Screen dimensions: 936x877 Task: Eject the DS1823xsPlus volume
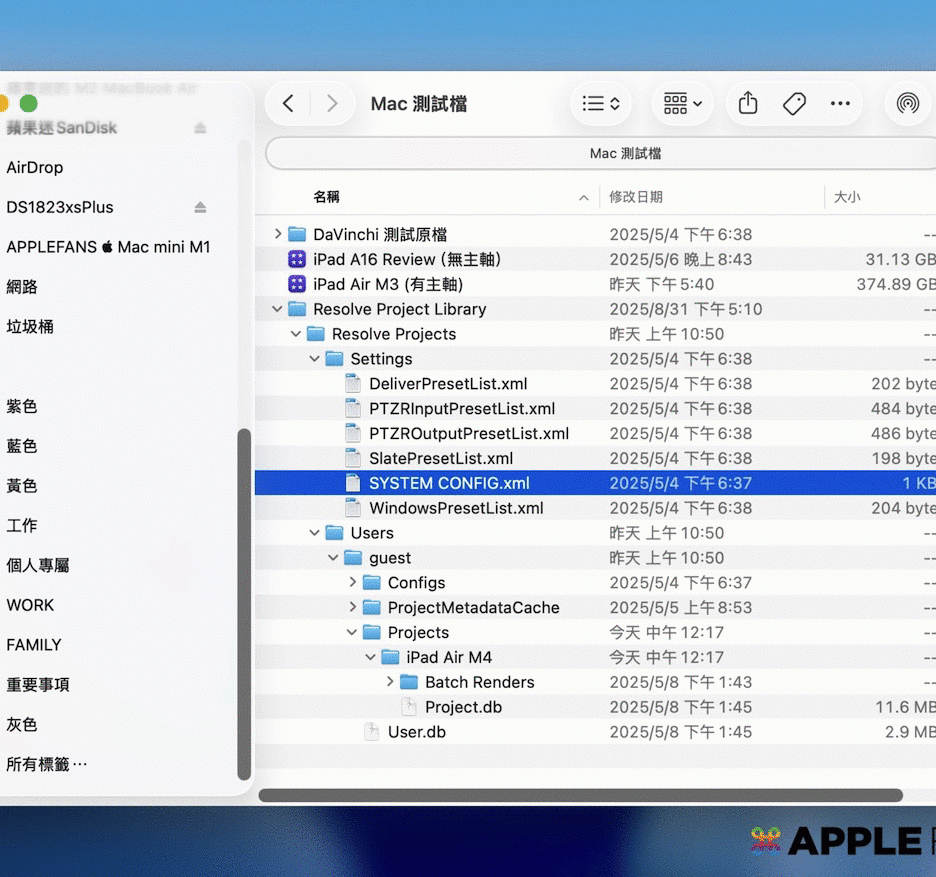point(200,207)
